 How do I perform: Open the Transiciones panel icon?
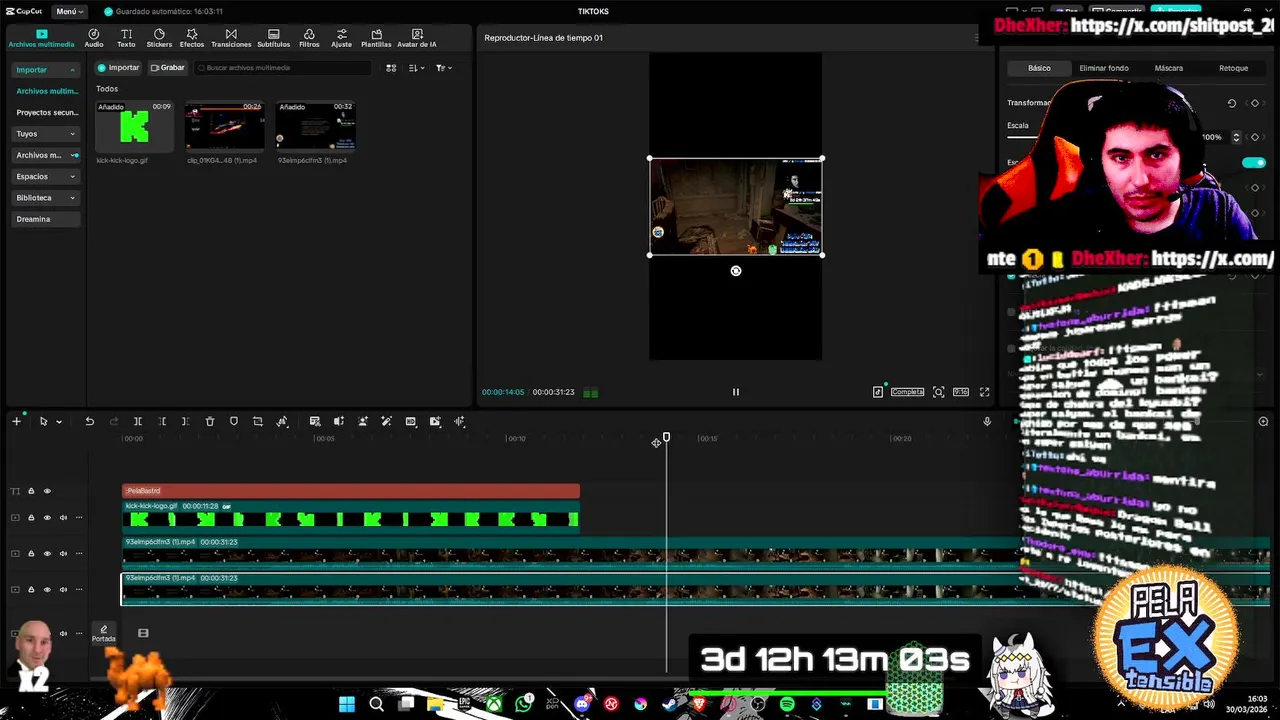pos(231,38)
